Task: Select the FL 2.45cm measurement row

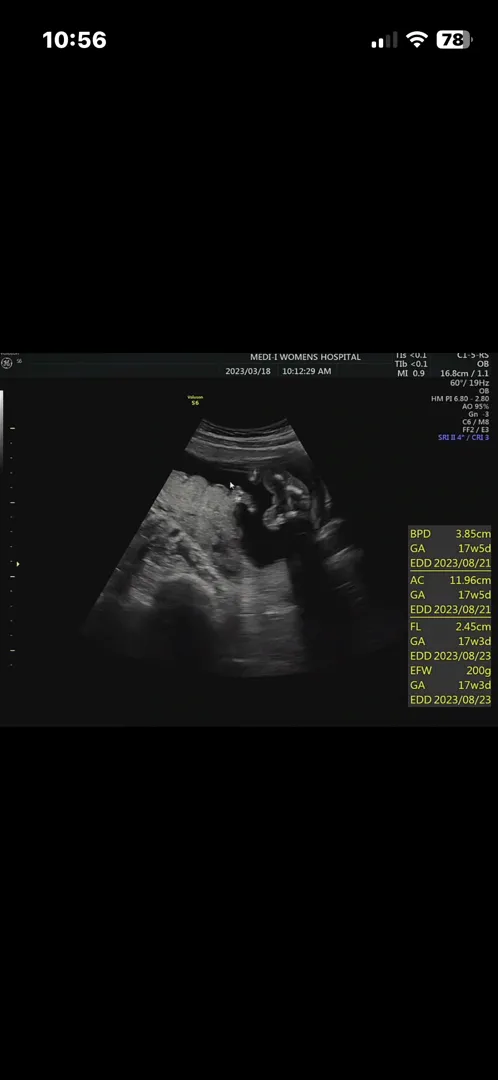Action: [450, 627]
